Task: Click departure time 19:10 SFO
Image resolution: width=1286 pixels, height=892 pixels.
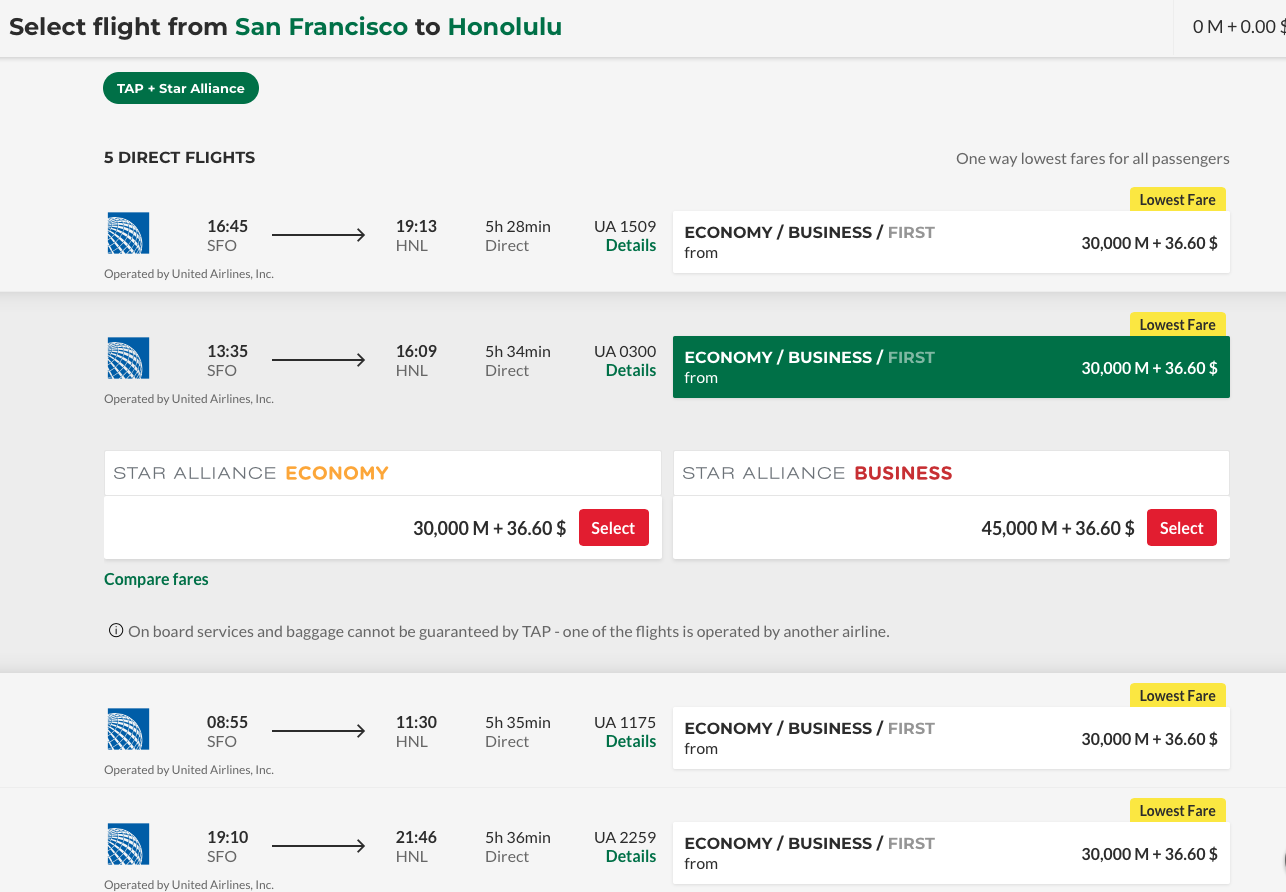Action: point(227,847)
